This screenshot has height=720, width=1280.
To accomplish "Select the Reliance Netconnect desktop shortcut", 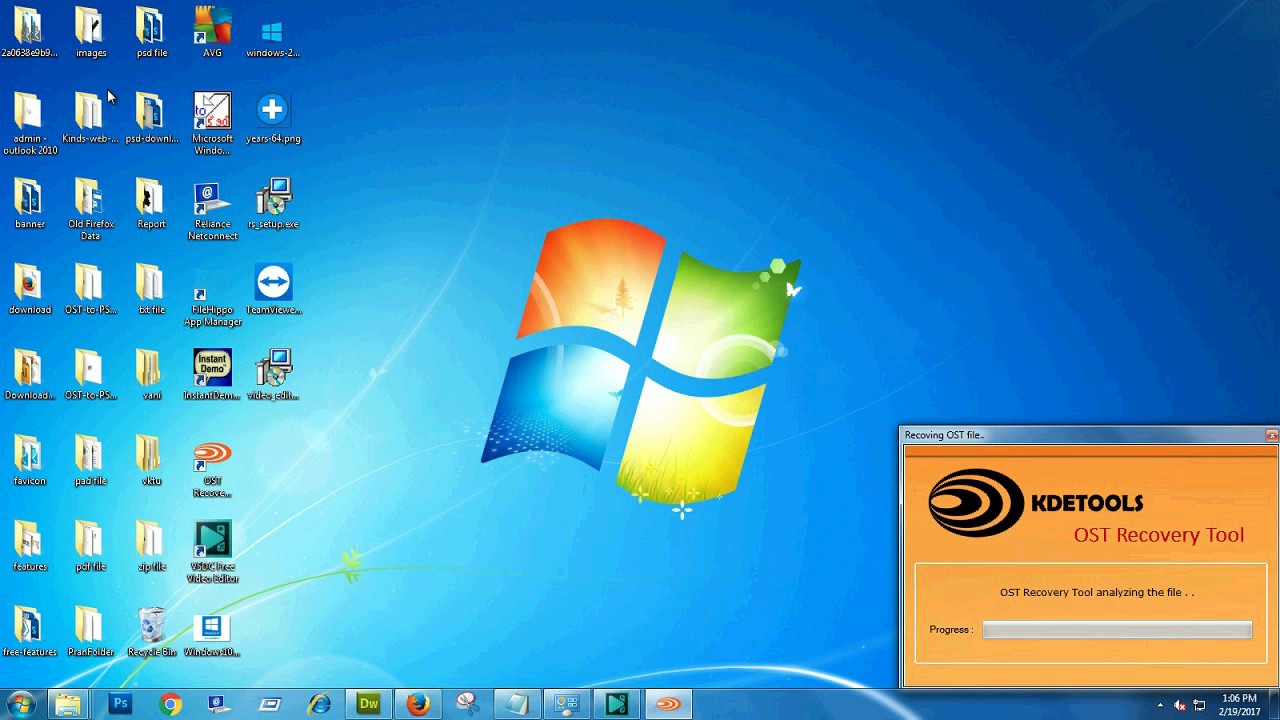I will click(212, 211).
